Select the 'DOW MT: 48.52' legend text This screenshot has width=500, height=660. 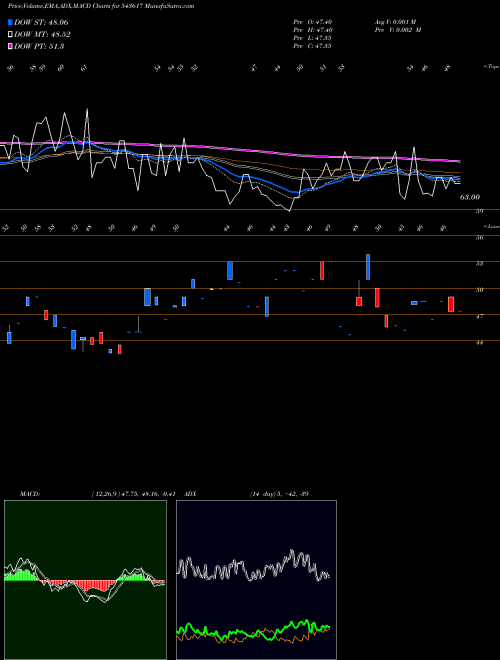click(x=42, y=35)
